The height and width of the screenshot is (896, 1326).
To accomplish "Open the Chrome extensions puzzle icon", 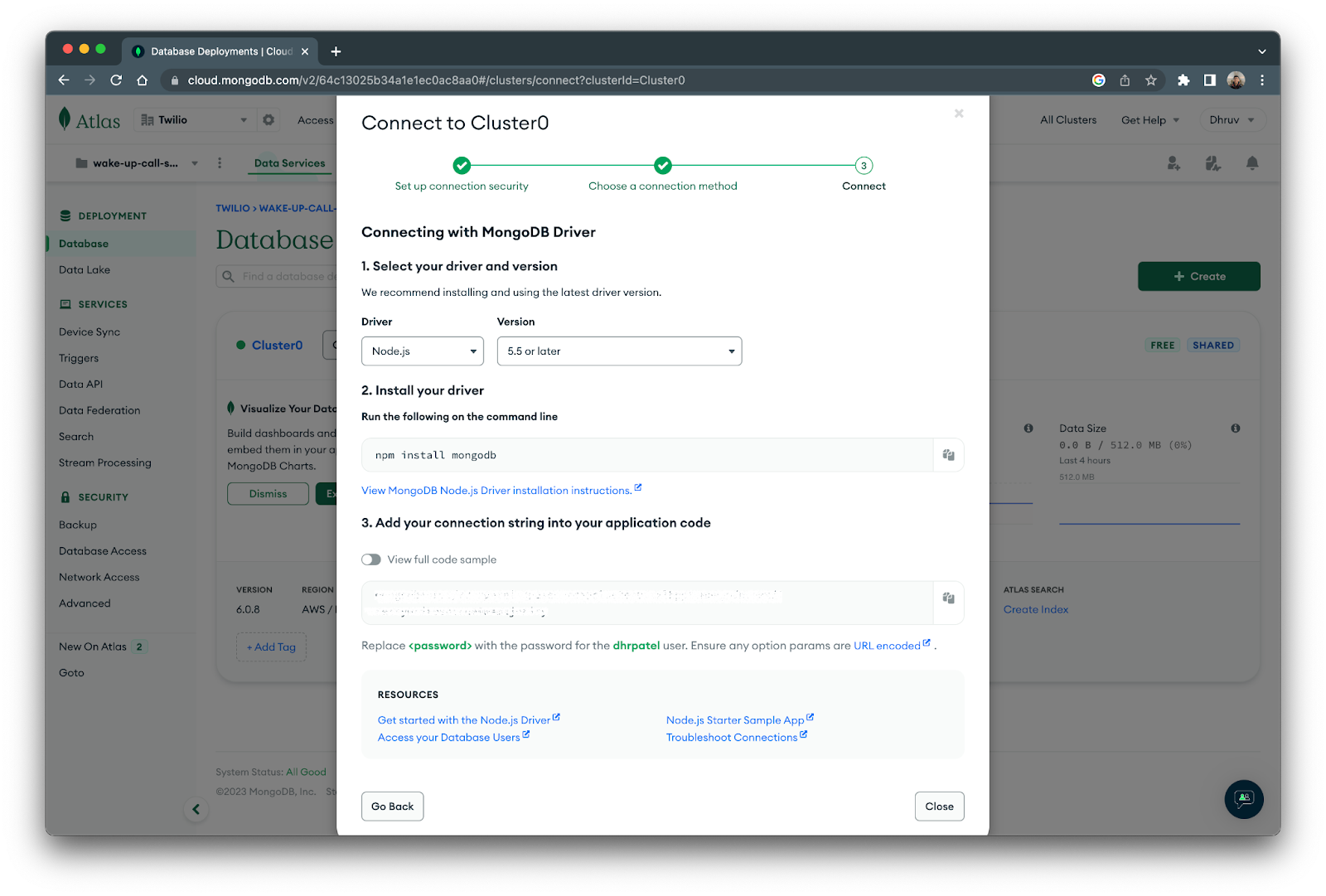I will (1183, 80).
